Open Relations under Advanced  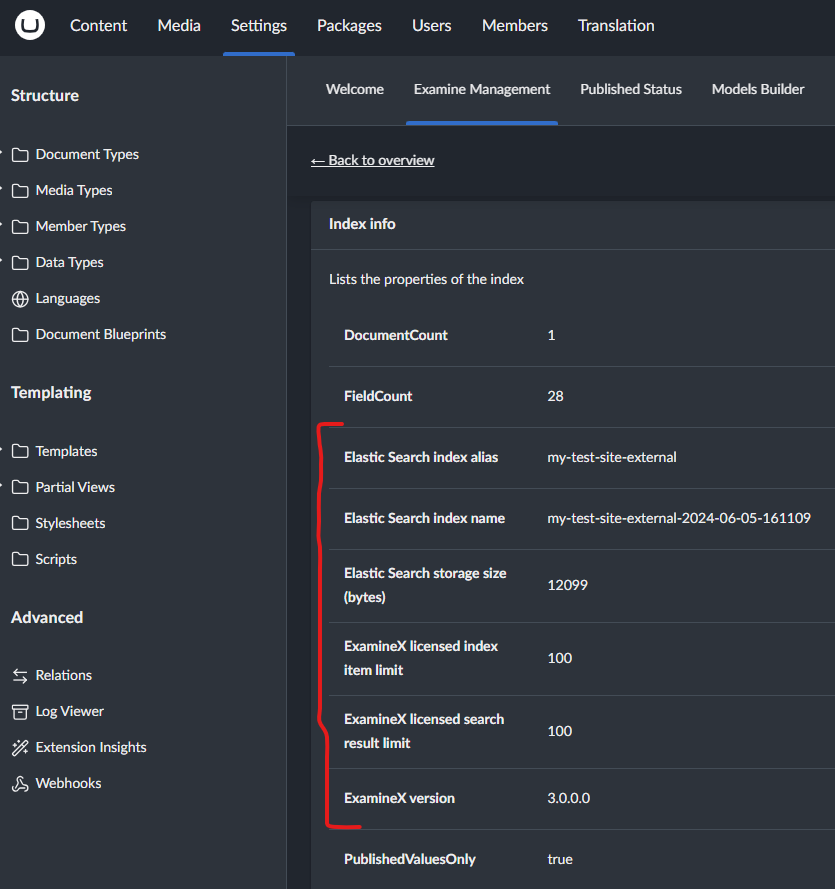coord(63,675)
